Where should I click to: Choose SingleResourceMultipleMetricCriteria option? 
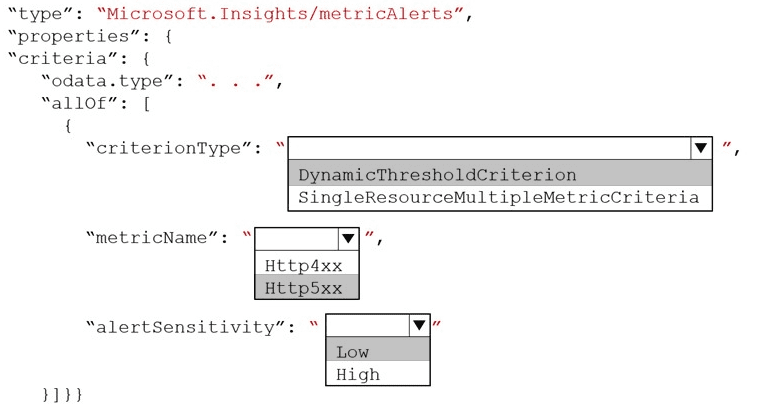point(500,198)
